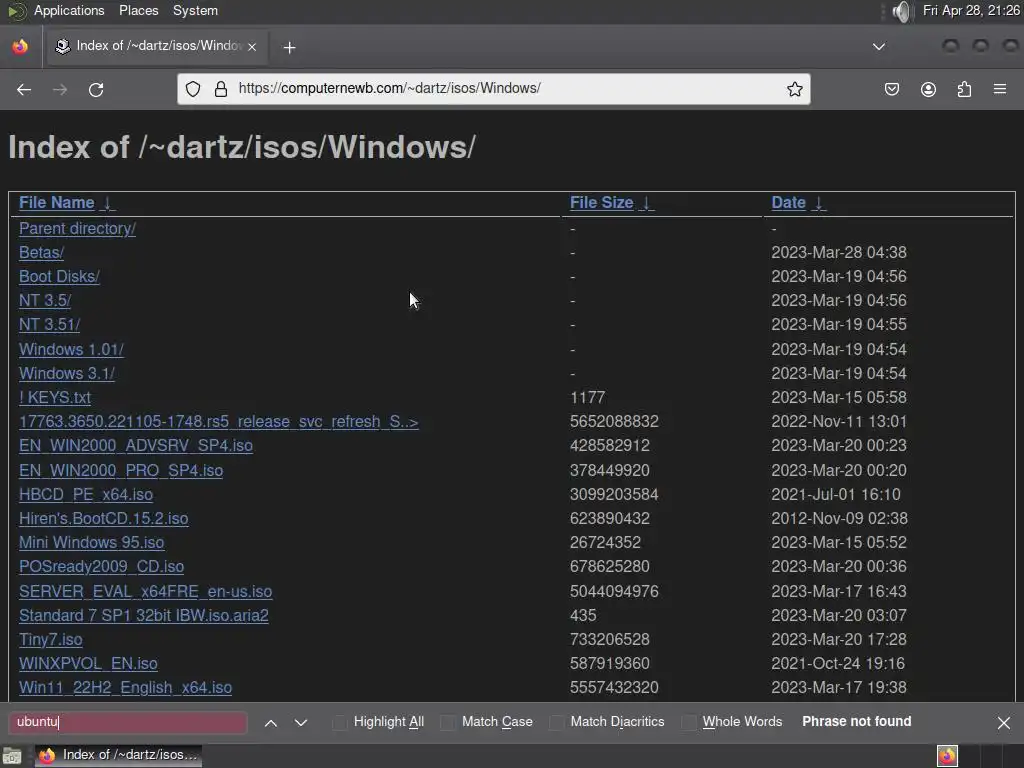Download Standard 7 SP1 32bit IBW.iso.aria2
The width and height of the screenshot is (1024, 768).
click(x=144, y=616)
